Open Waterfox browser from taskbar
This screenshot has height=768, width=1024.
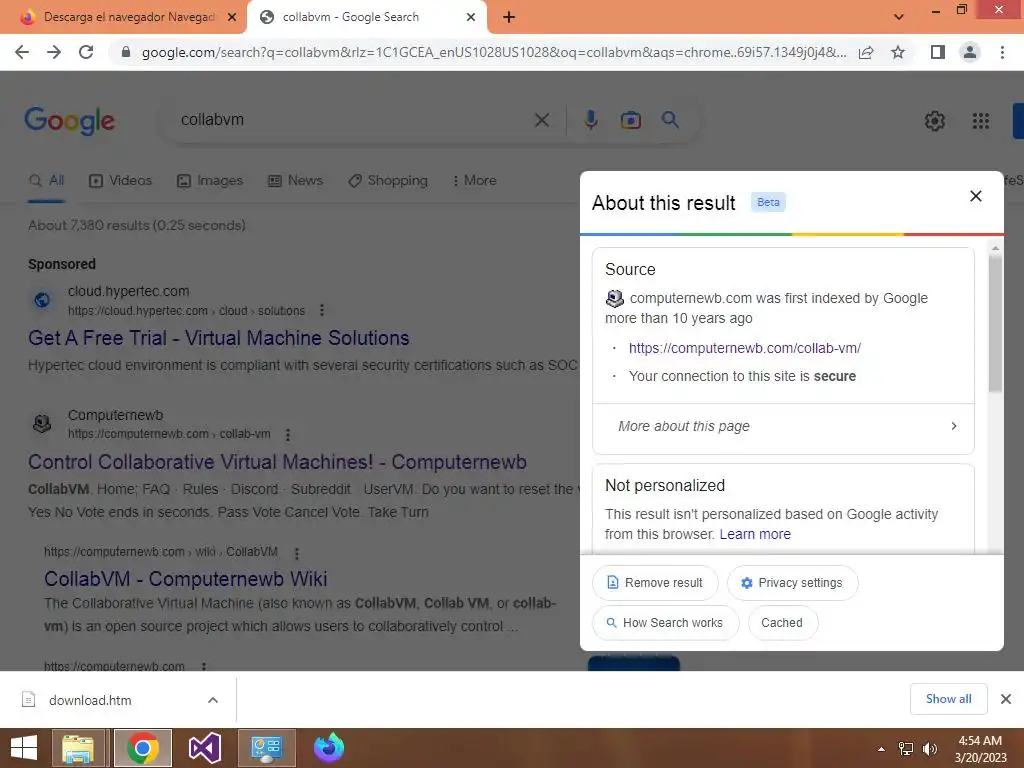328,748
